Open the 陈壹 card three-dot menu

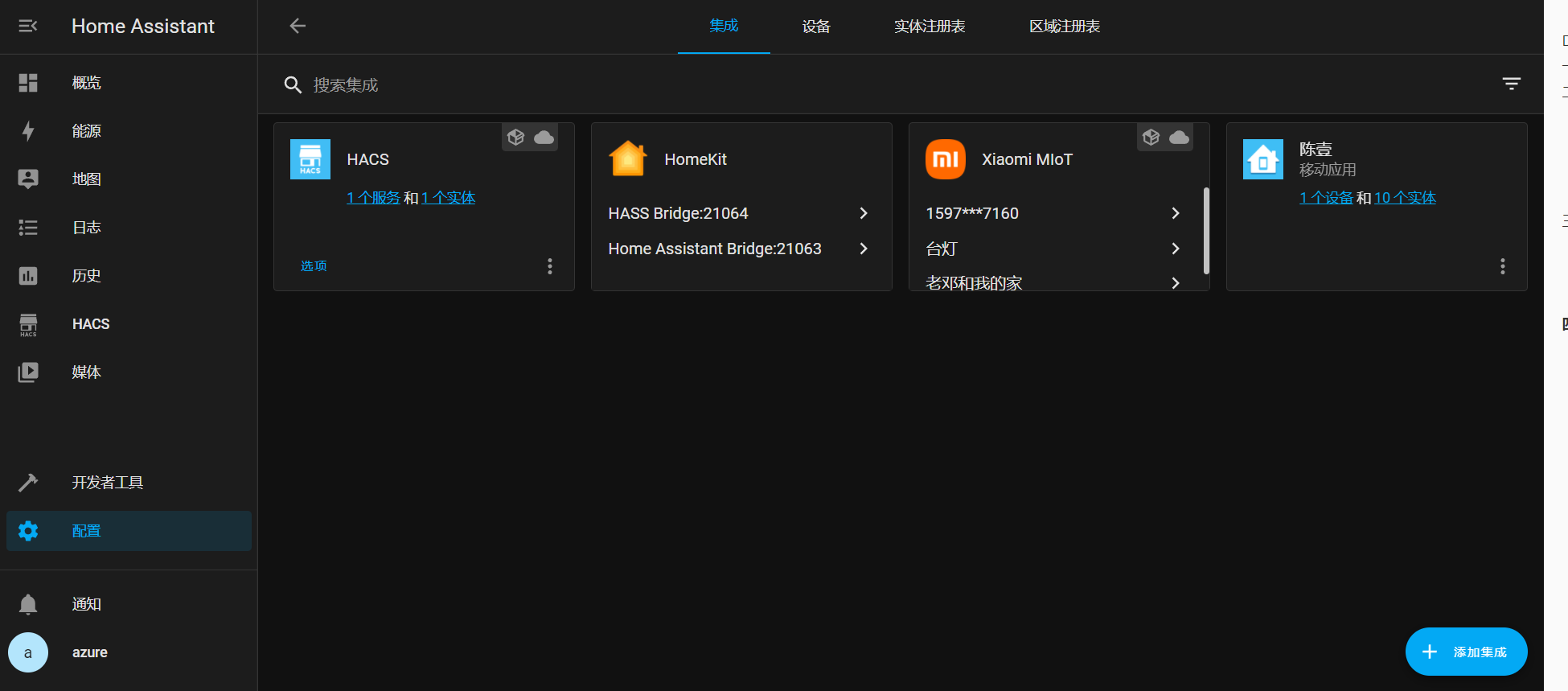coord(1503,266)
